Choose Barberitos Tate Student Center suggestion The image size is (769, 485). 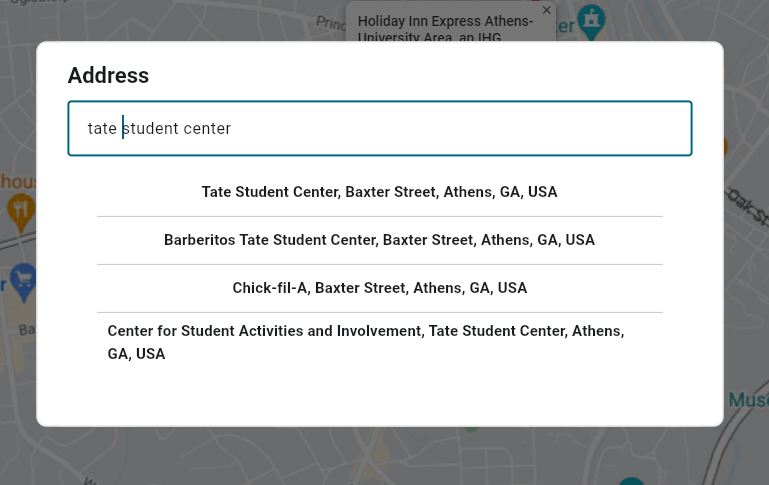click(x=380, y=240)
